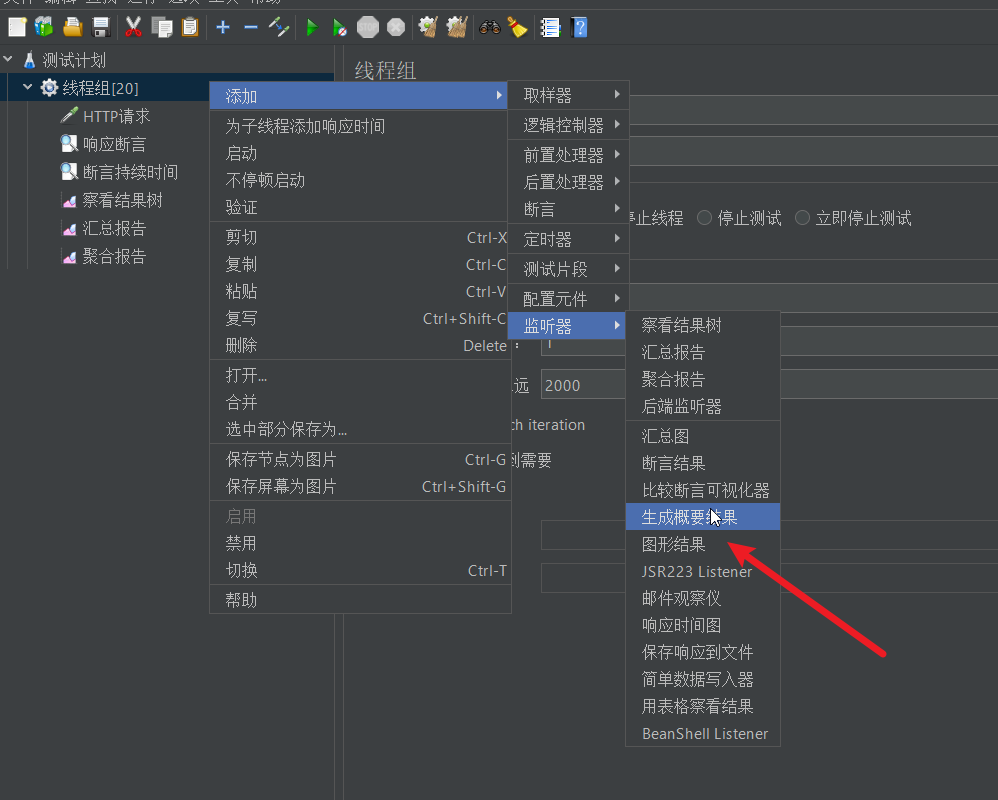Click the Save floppy disk icon
Image resolution: width=998 pixels, height=800 pixels.
point(101,27)
